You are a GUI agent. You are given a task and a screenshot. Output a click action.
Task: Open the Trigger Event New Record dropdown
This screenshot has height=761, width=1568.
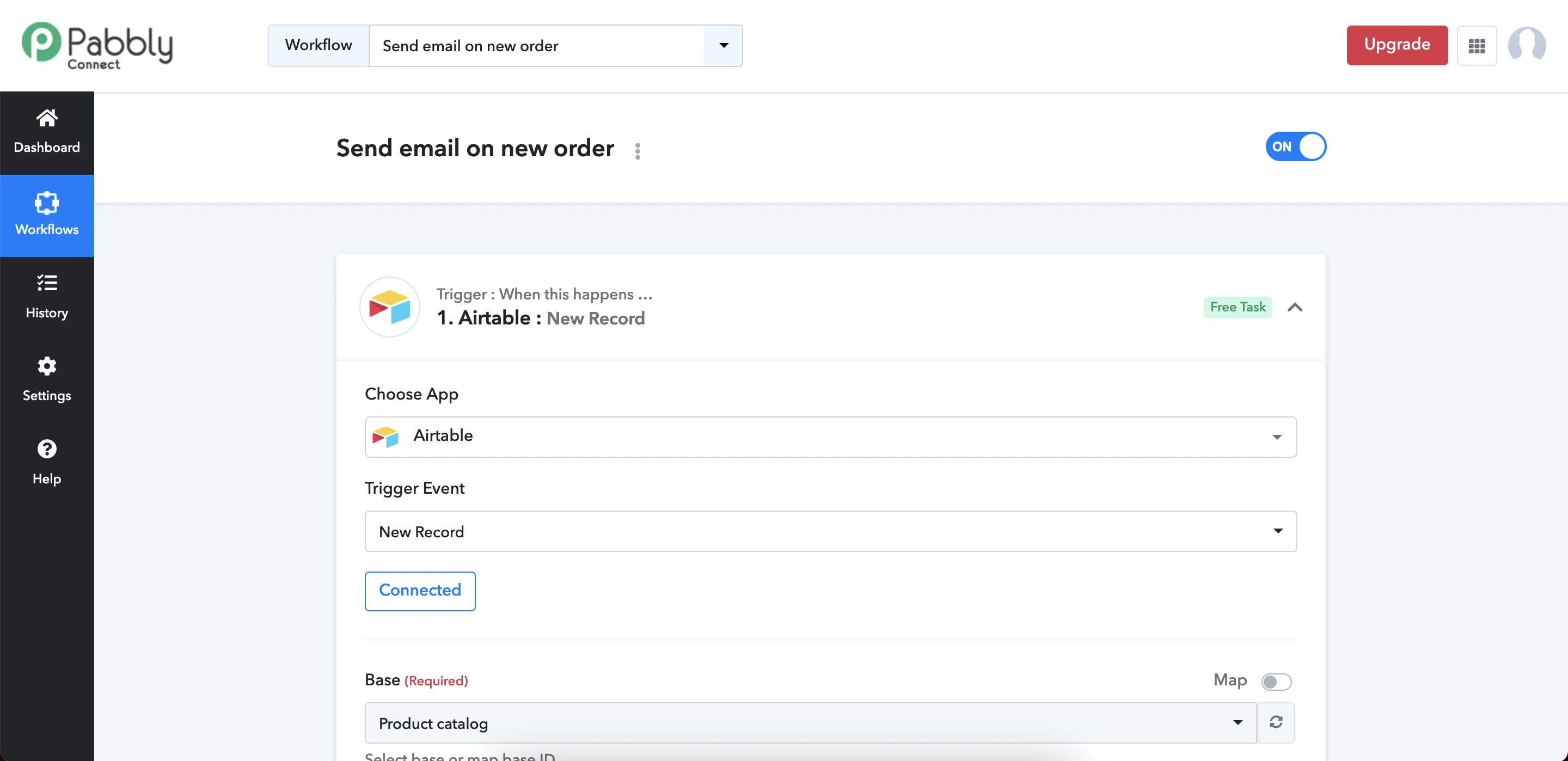[x=830, y=531]
